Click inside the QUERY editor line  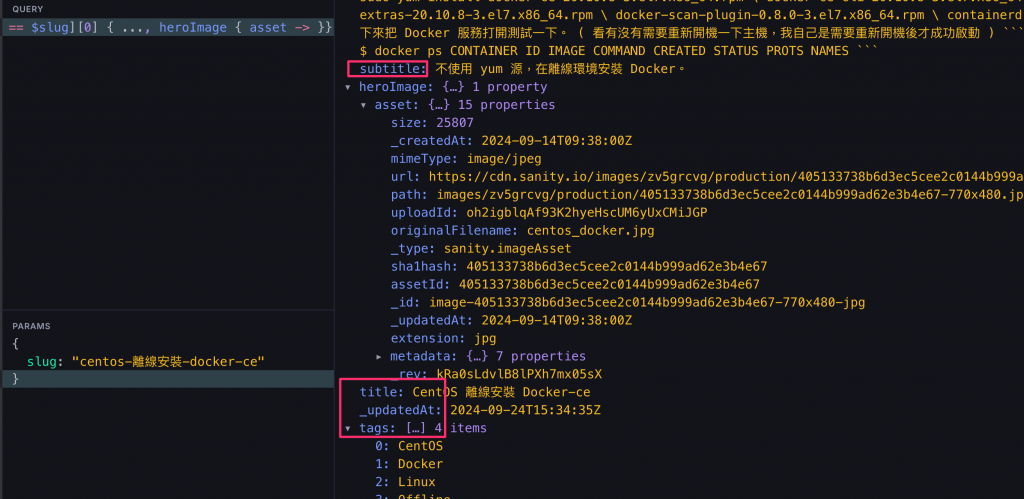point(168,28)
